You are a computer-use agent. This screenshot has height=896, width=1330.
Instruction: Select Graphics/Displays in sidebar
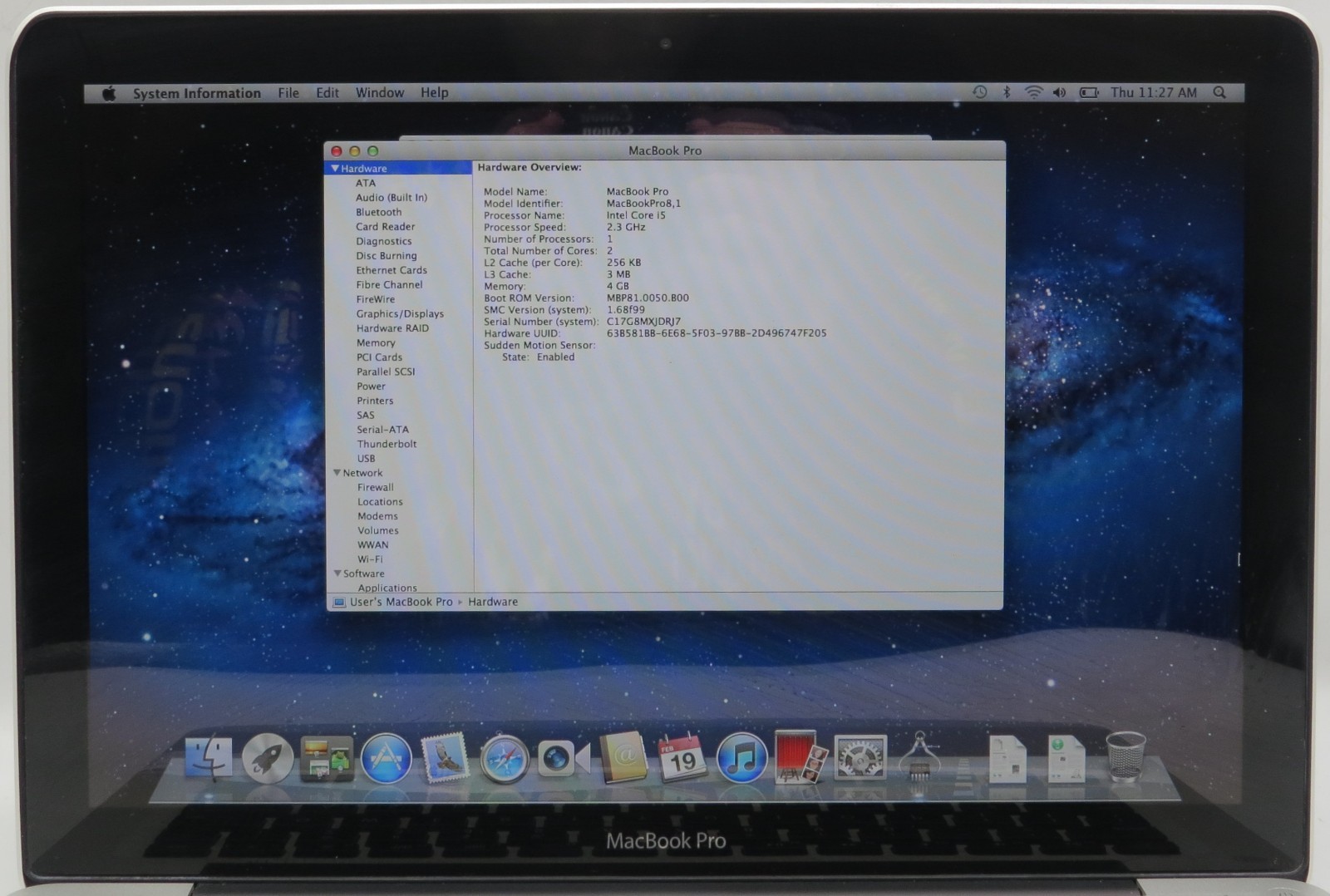coord(400,313)
